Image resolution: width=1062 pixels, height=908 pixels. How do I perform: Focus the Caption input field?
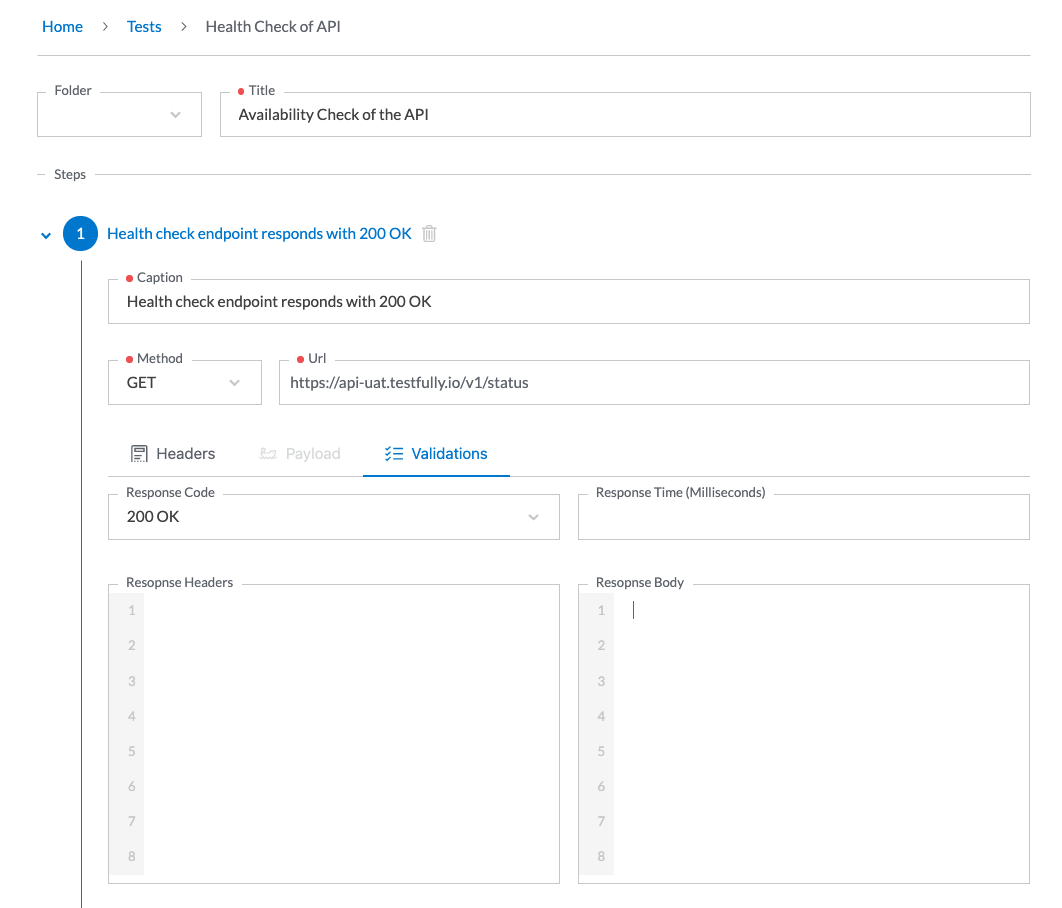tap(569, 301)
